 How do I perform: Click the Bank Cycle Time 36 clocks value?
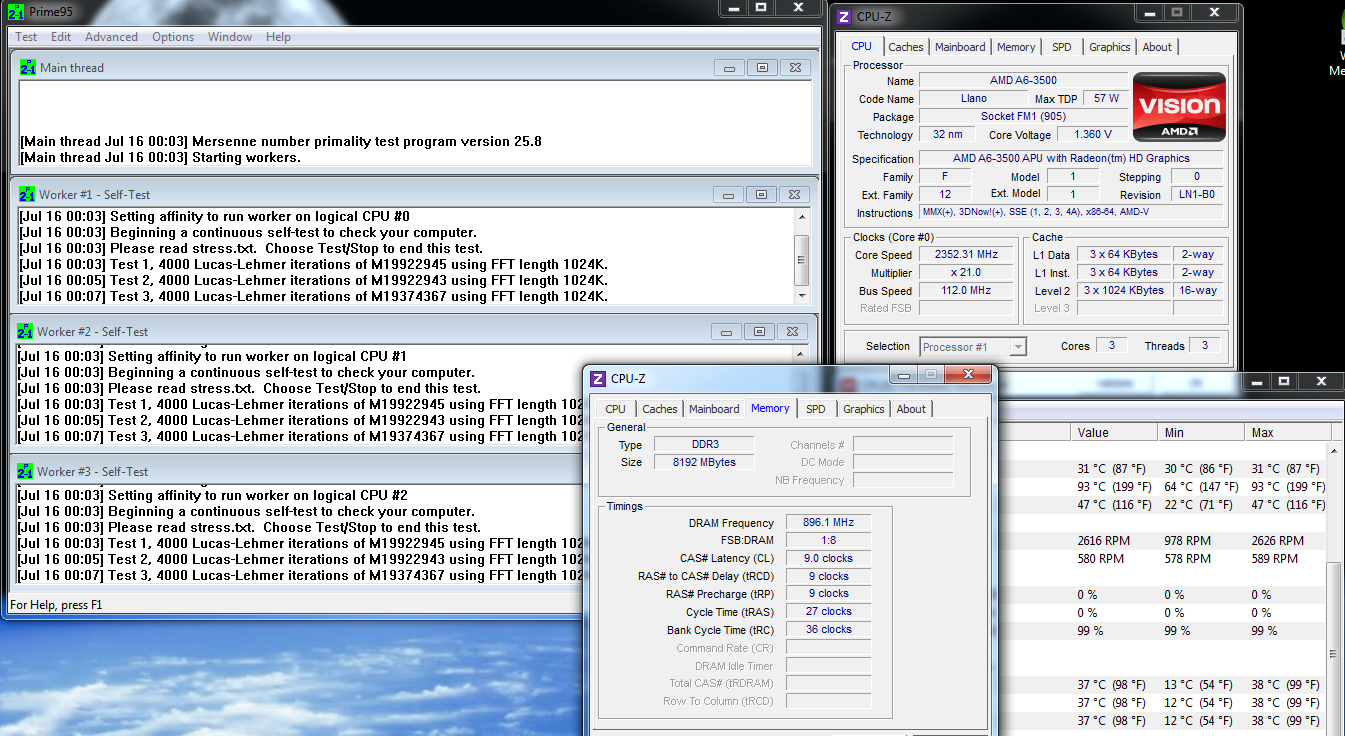point(829,630)
